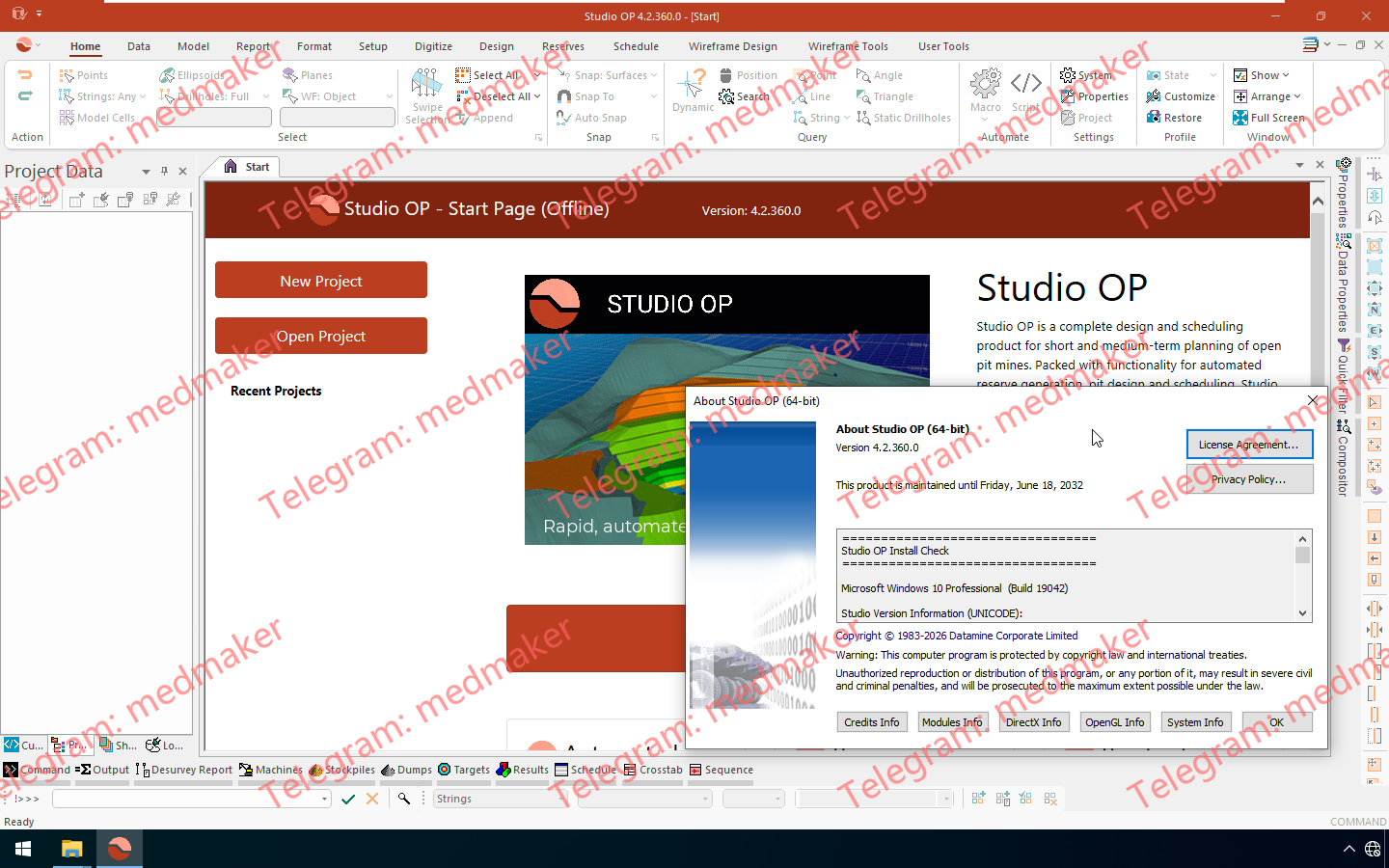Open the Desurvey Report tab
This screenshot has height=868, width=1389.
(x=184, y=770)
